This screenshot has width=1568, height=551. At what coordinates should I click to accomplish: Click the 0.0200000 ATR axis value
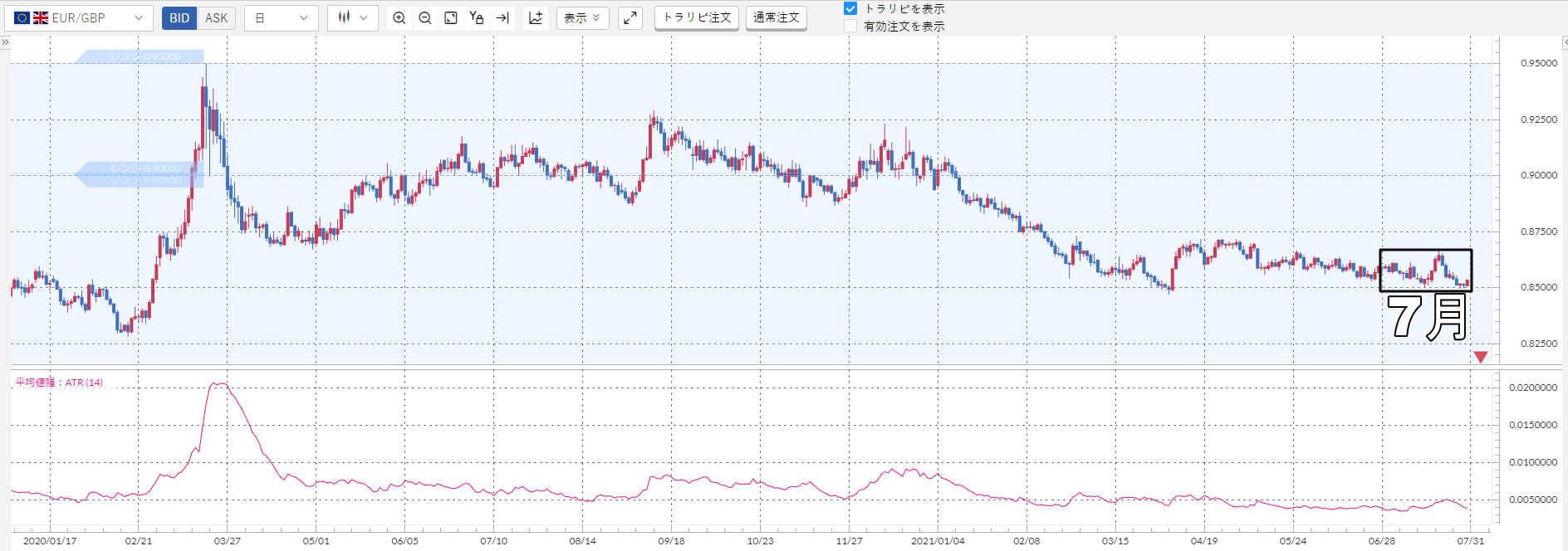click(x=1533, y=388)
